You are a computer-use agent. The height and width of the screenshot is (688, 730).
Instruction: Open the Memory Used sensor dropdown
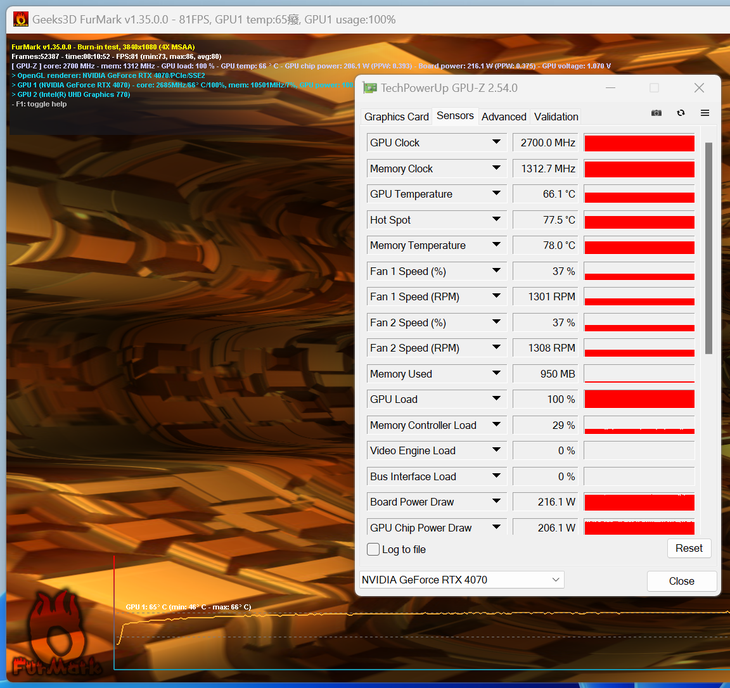(496, 373)
